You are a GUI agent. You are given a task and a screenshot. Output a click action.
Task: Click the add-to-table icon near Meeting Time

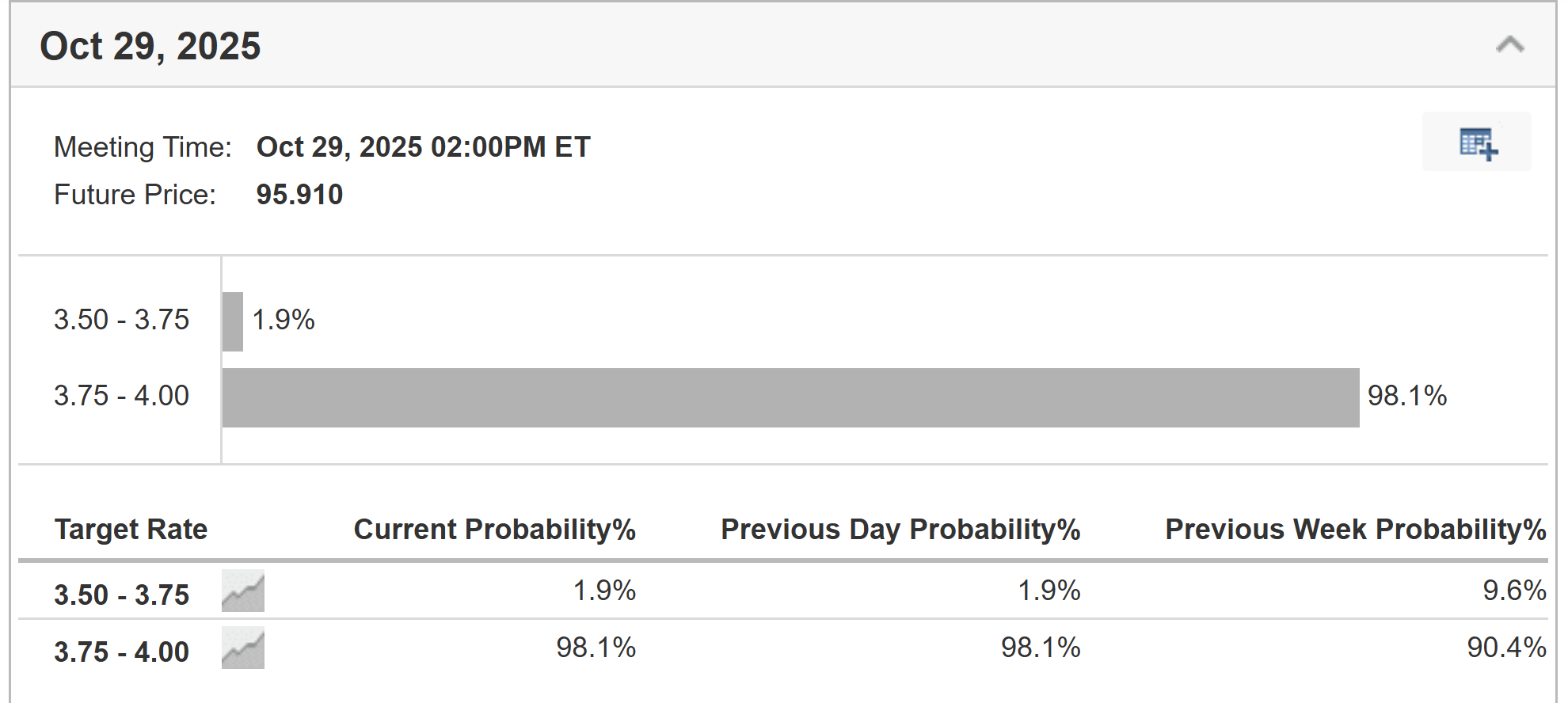pos(1477,142)
